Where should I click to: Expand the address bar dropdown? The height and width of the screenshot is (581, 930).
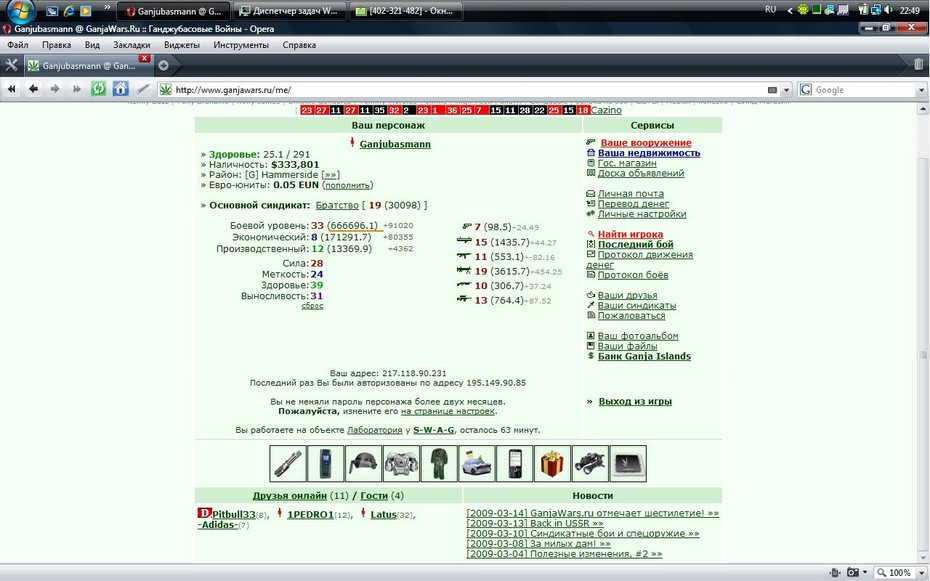coord(786,90)
